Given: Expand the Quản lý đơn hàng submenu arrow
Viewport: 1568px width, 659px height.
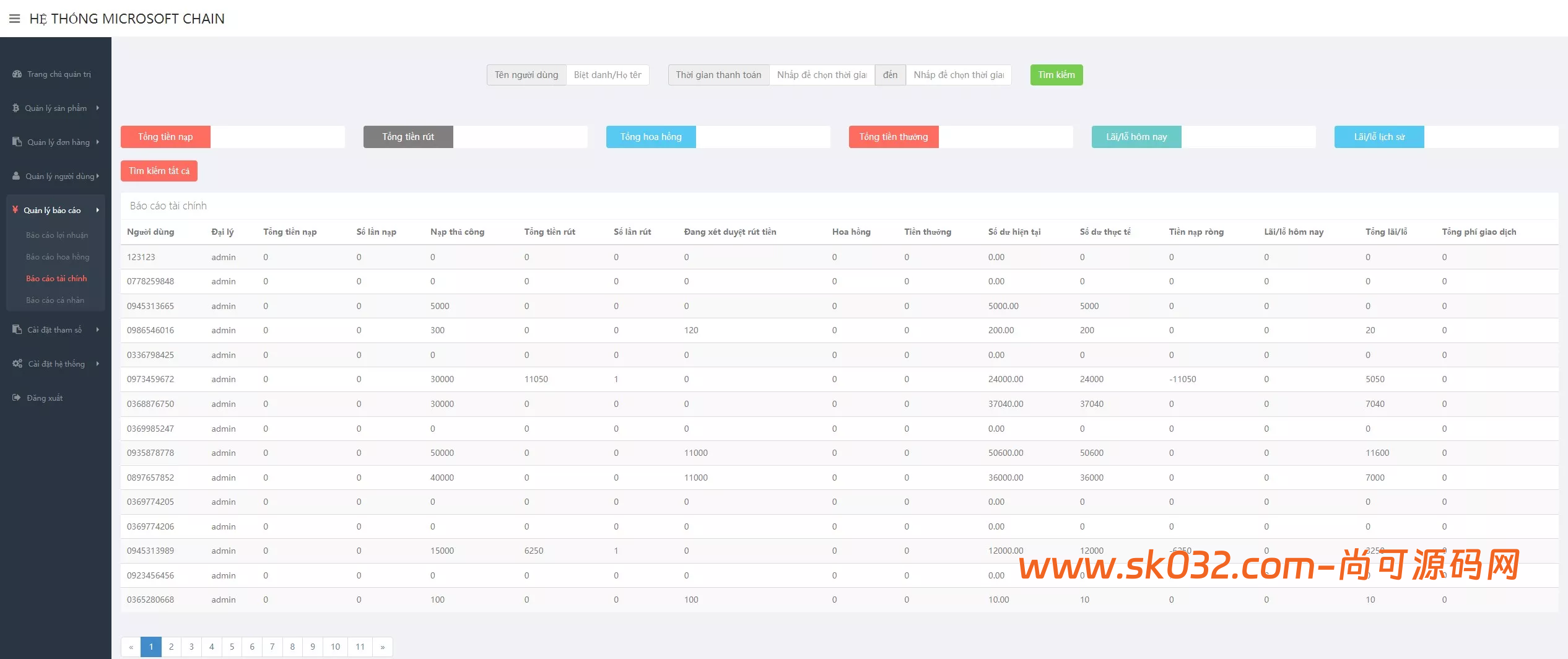Looking at the screenshot, I should (x=98, y=142).
